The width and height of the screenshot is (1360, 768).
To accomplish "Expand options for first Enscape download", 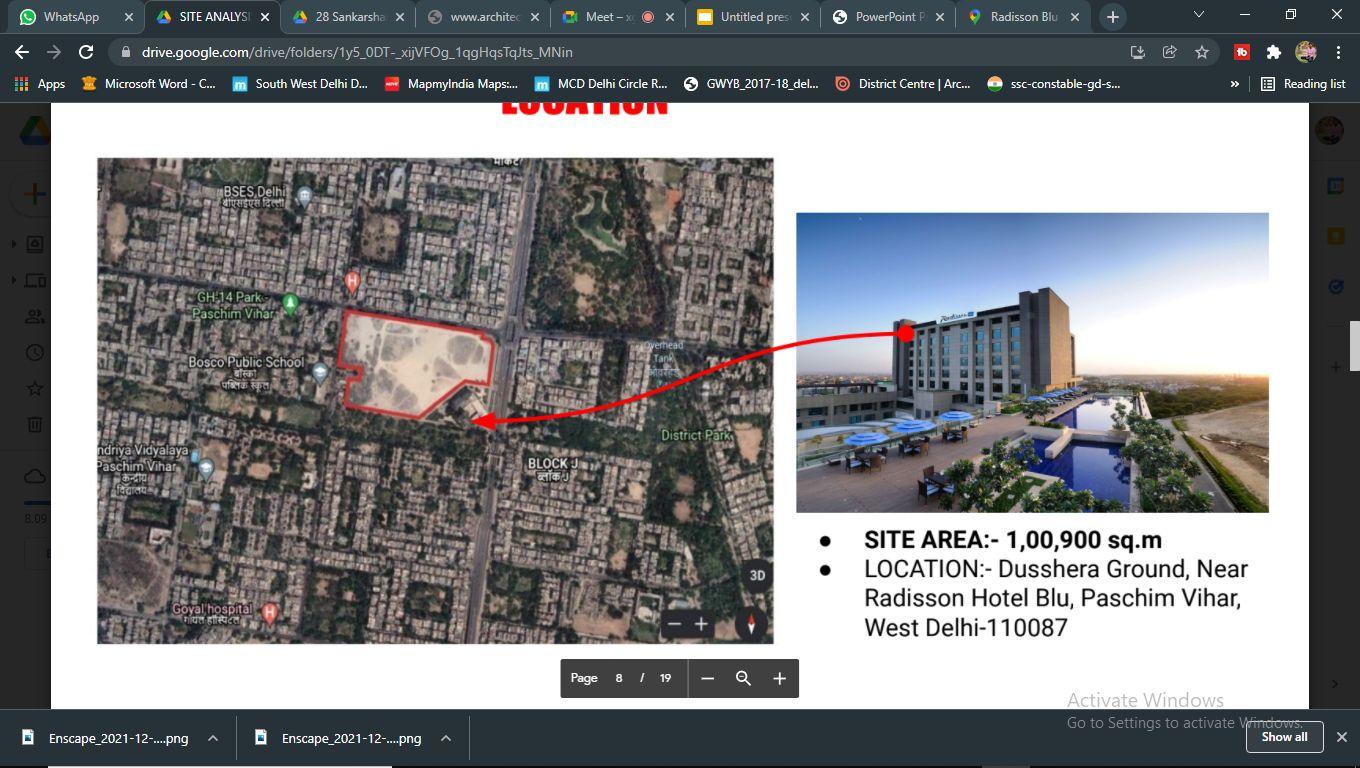I will (213, 738).
